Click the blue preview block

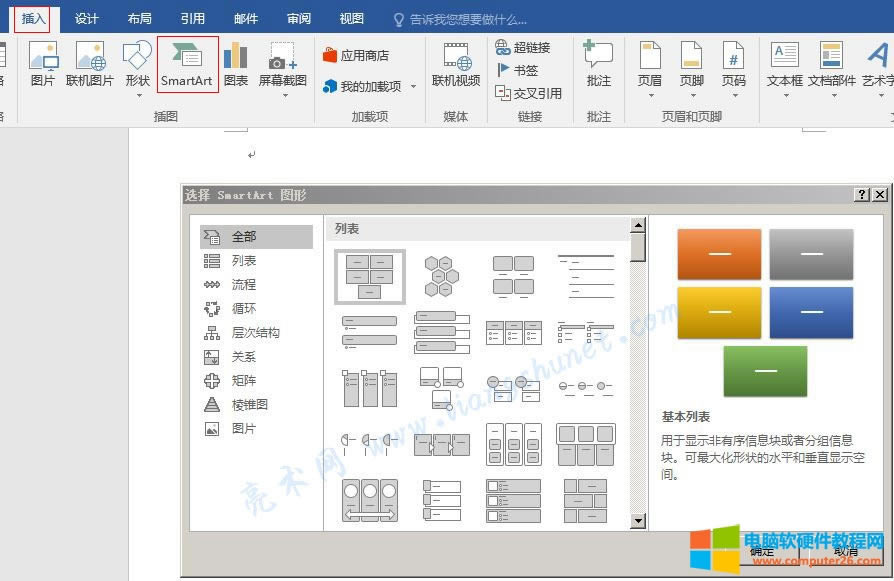[811, 312]
